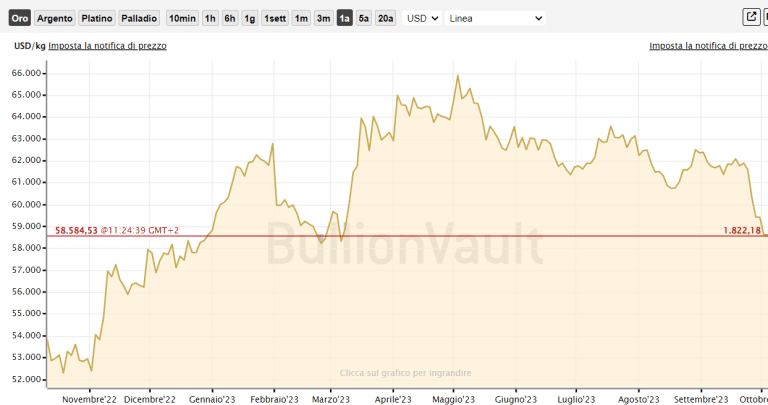This screenshot has height=405, width=768.
Task: Switch chart to 5a range
Action: 364,18
